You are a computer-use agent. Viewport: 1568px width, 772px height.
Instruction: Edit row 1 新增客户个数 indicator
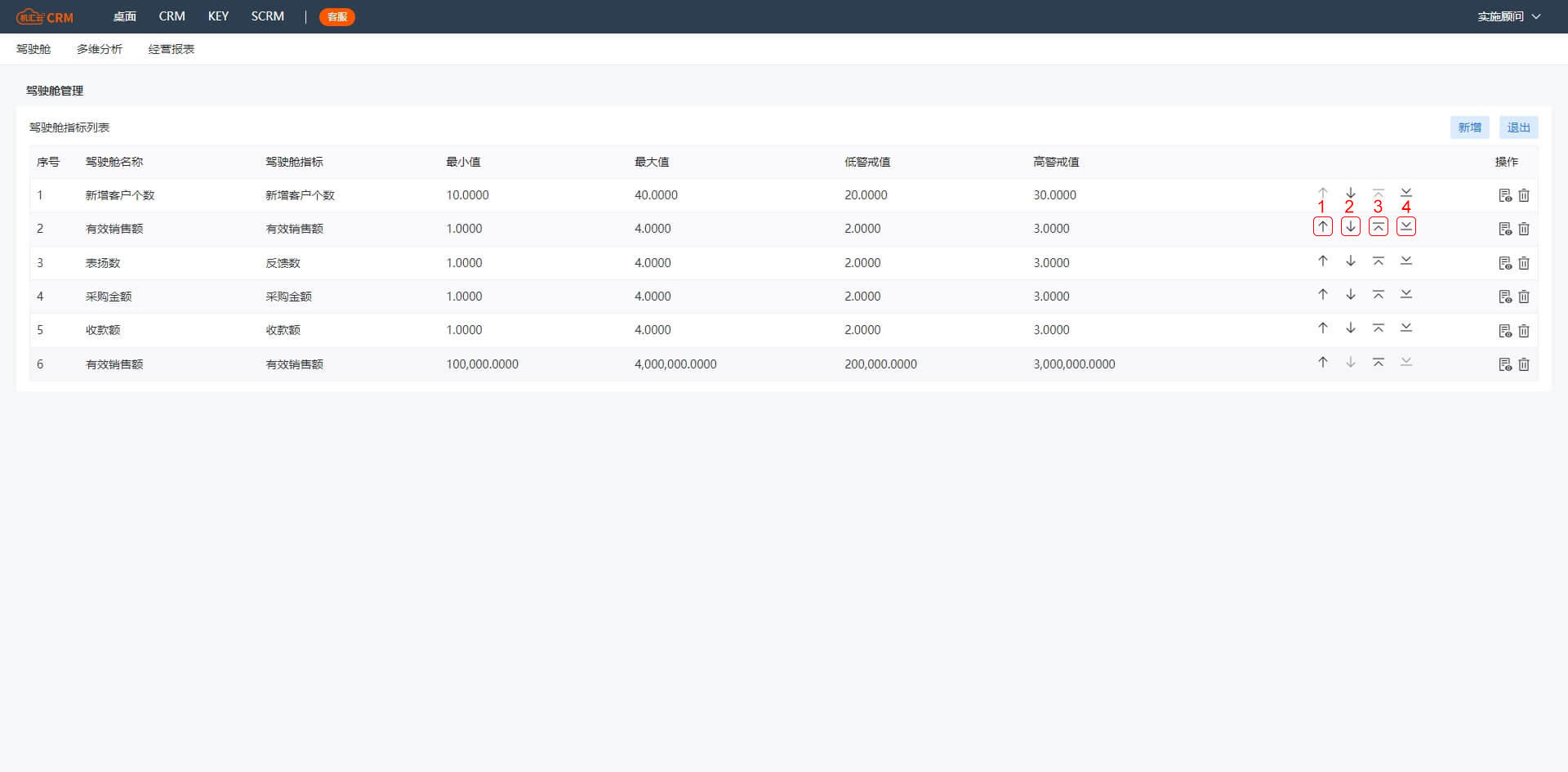tap(1505, 195)
